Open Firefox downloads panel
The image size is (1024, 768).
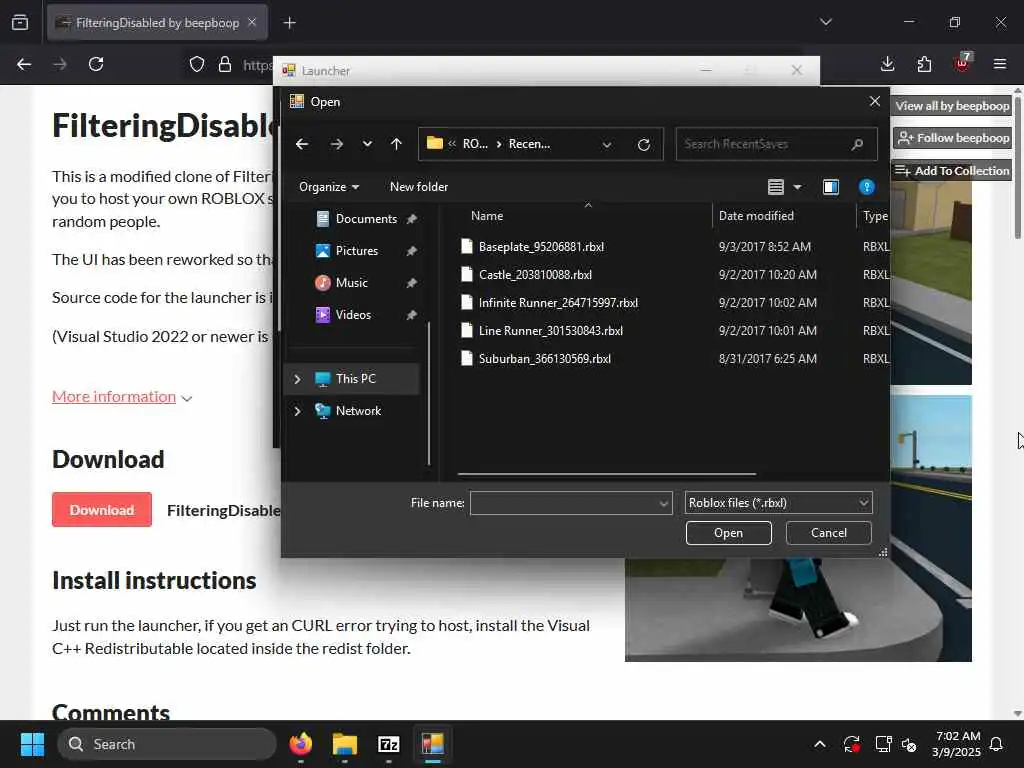click(x=888, y=64)
